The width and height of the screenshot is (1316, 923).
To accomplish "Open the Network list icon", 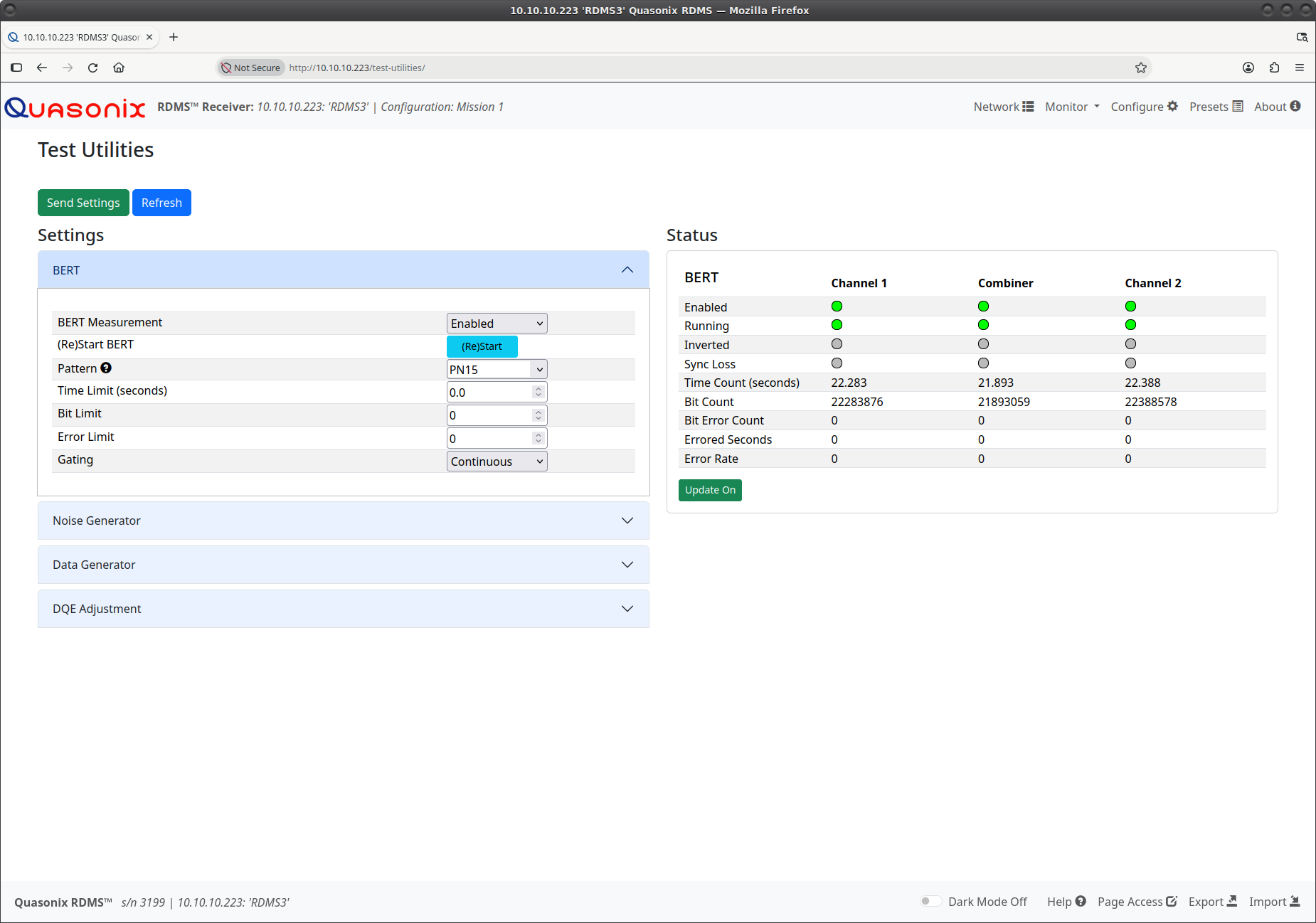I will (1028, 107).
